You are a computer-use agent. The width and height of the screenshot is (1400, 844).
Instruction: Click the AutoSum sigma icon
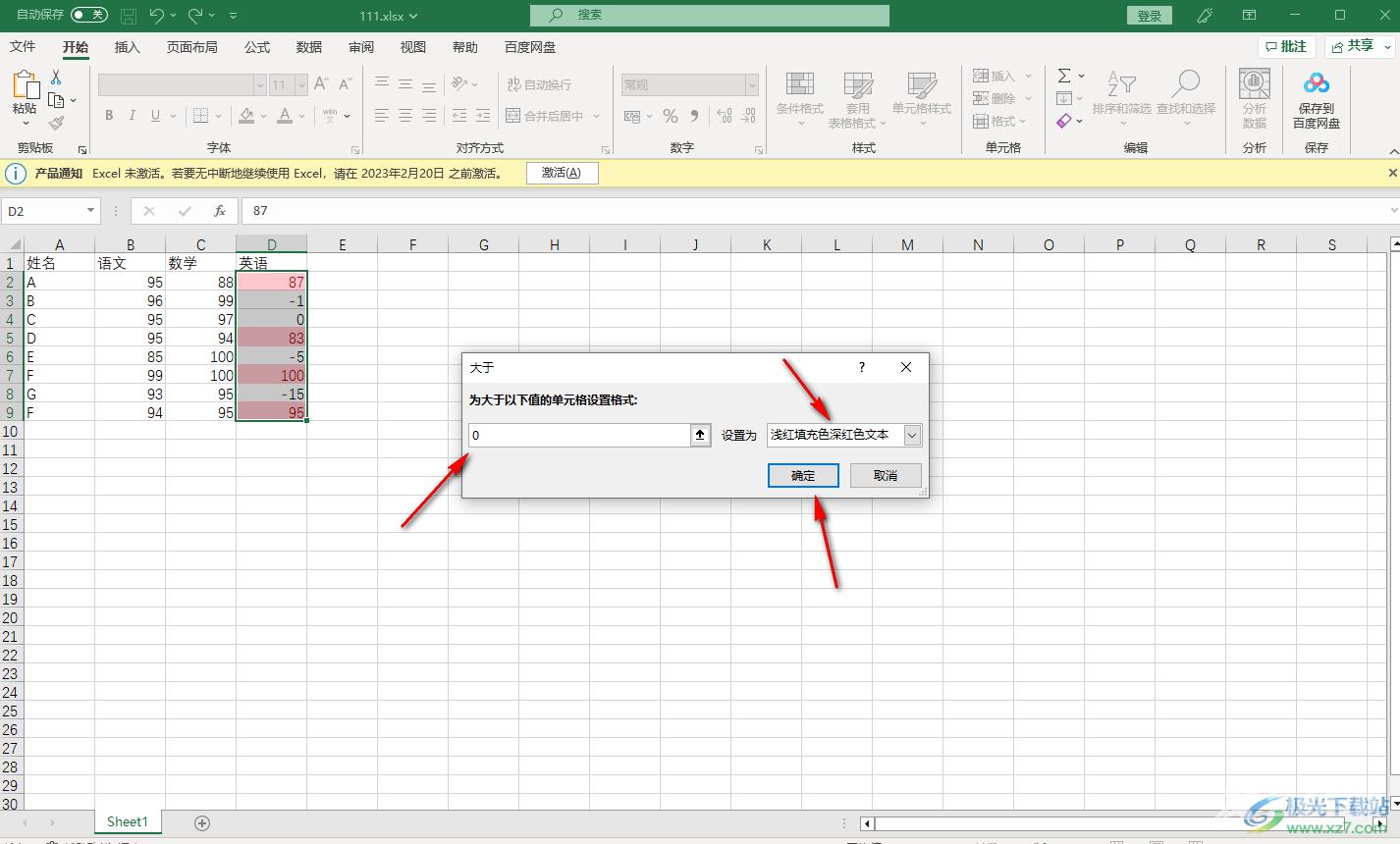click(1064, 76)
